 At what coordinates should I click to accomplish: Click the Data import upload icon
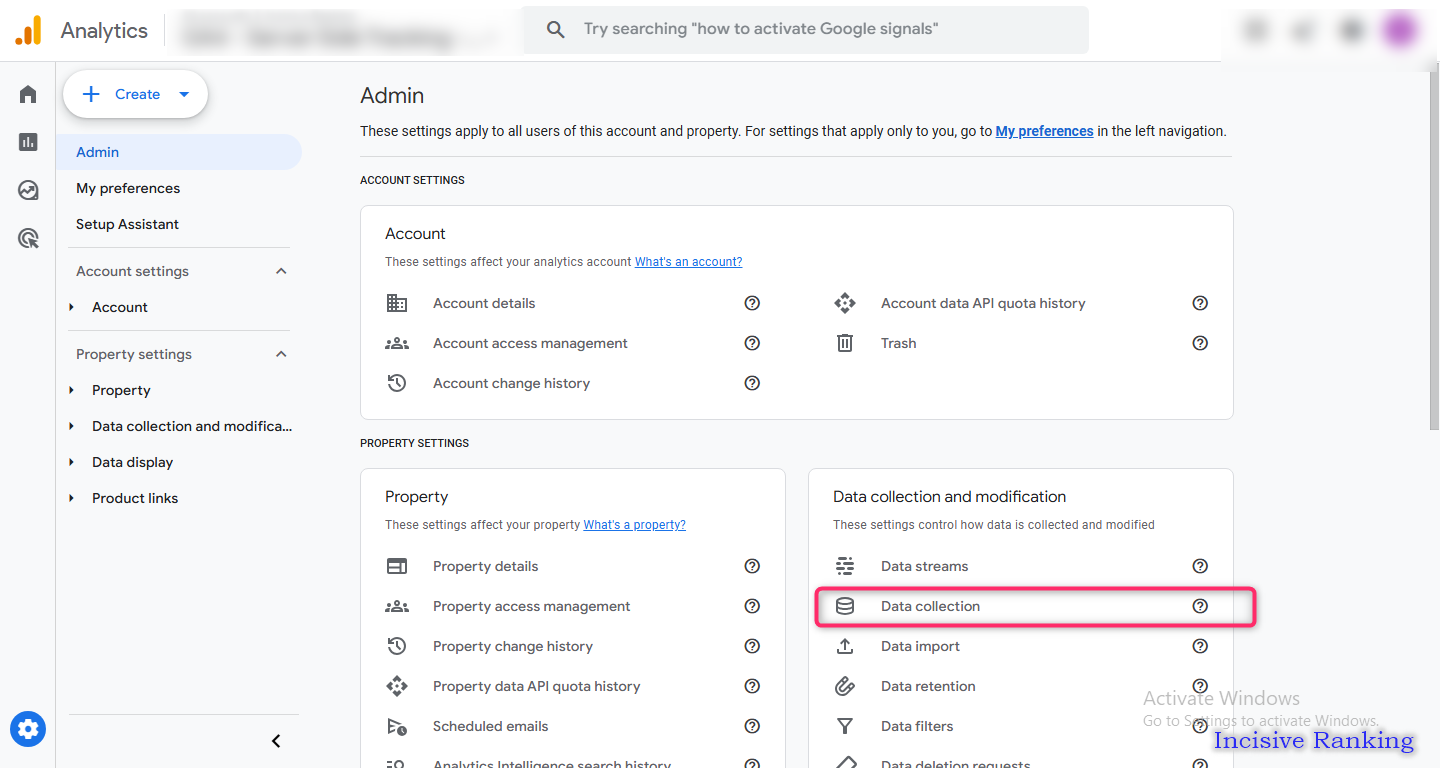845,646
